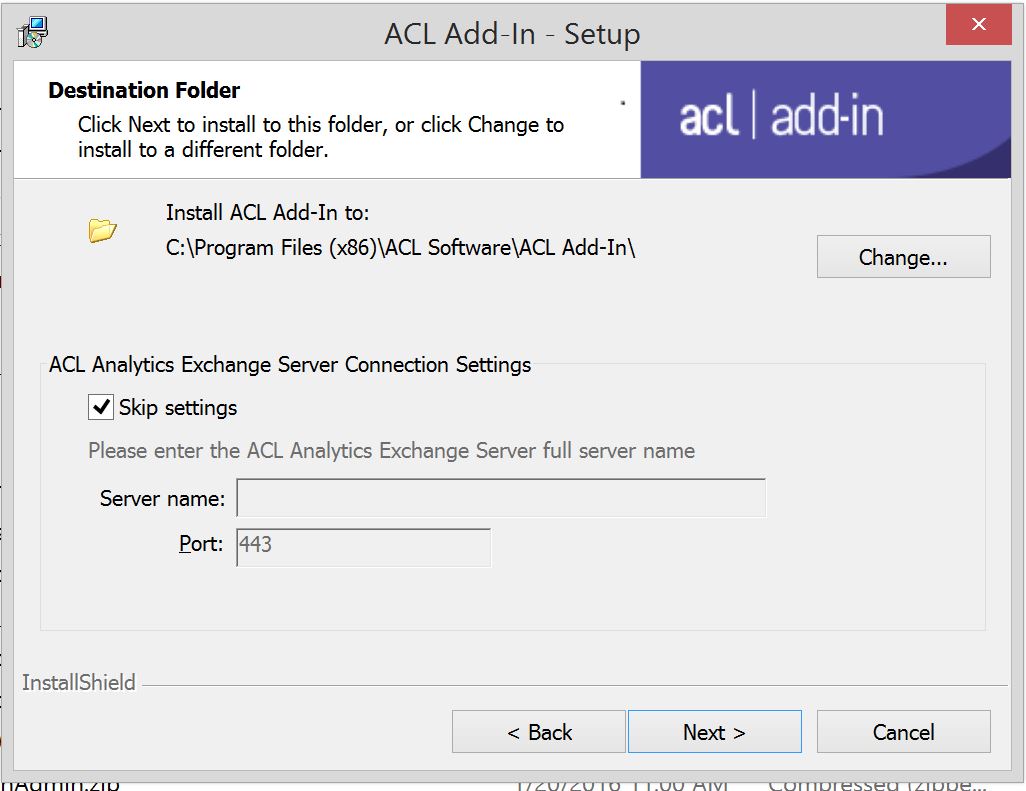Click the yellow folder icon beside install path
This screenshot has height=791, width=1026.
click(99, 230)
